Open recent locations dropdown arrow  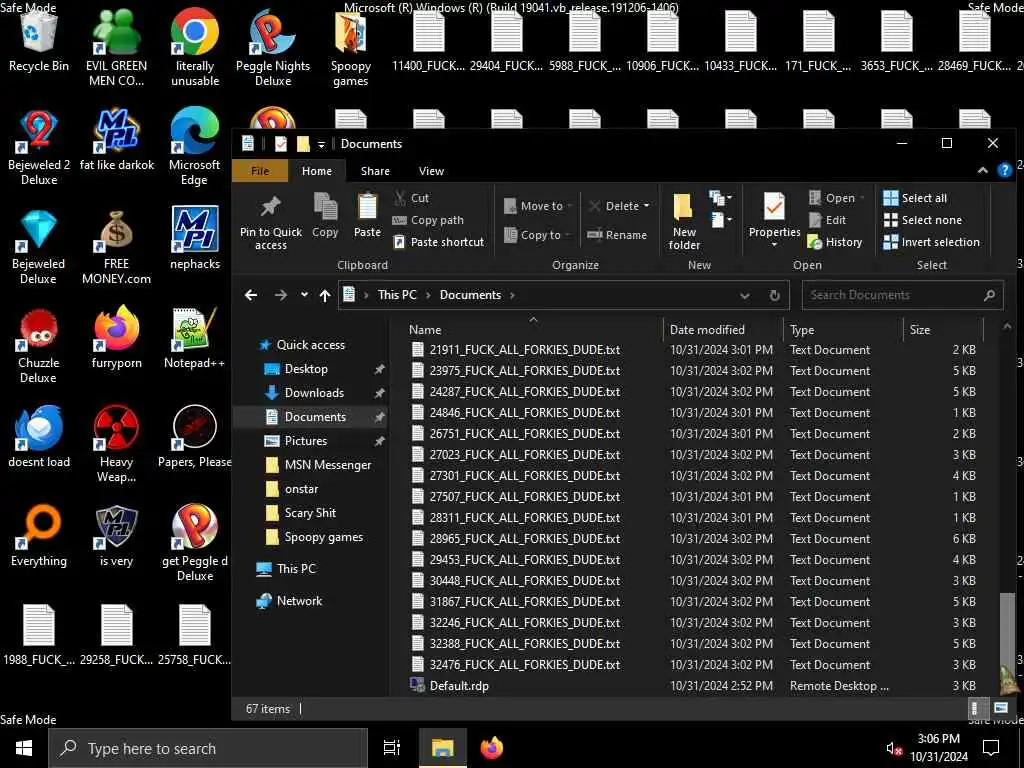tap(304, 295)
